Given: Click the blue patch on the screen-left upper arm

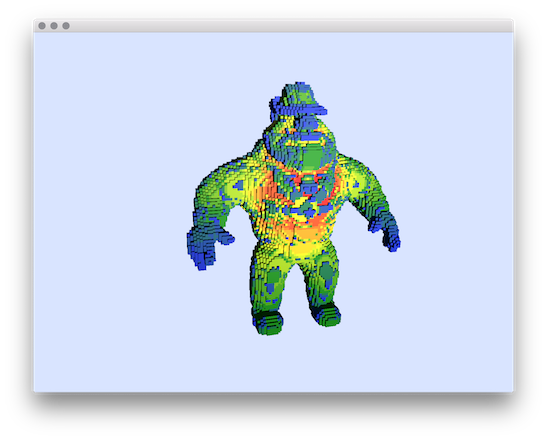Looking at the screenshot, I should 238,185.
